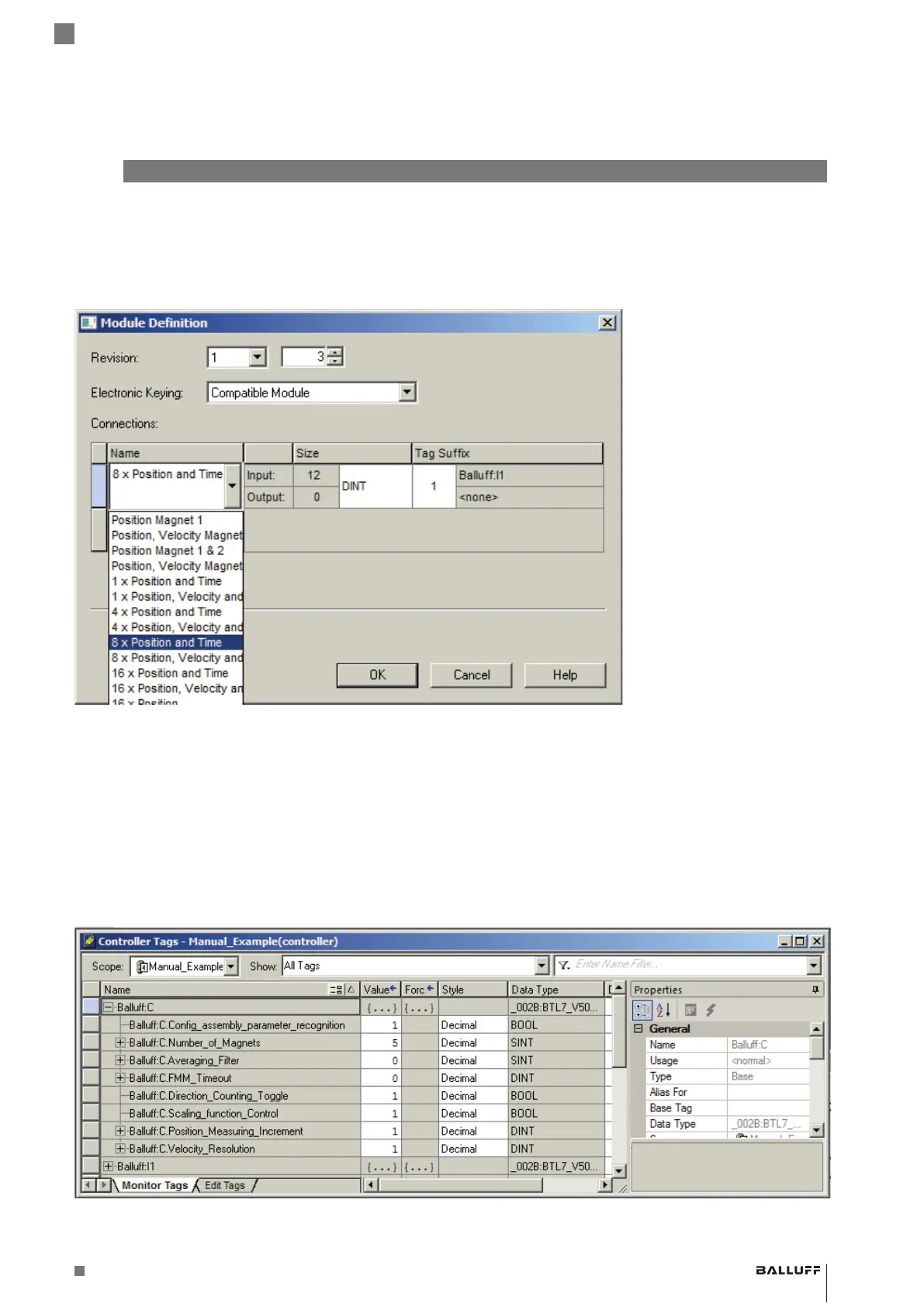Click Help in Module Definition dialog
Screen dimensions: 924x1307
[x=565, y=675]
